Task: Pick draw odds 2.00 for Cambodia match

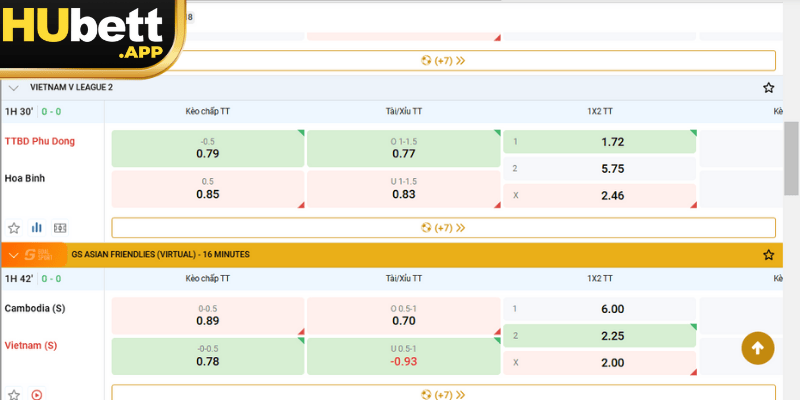Action: click(599, 362)
